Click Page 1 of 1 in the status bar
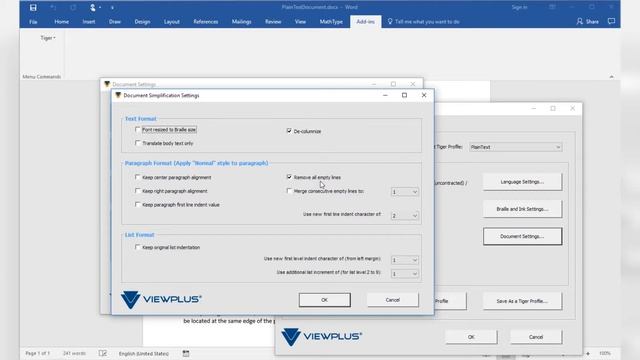 pyautogui.click(x=38, y=353)
